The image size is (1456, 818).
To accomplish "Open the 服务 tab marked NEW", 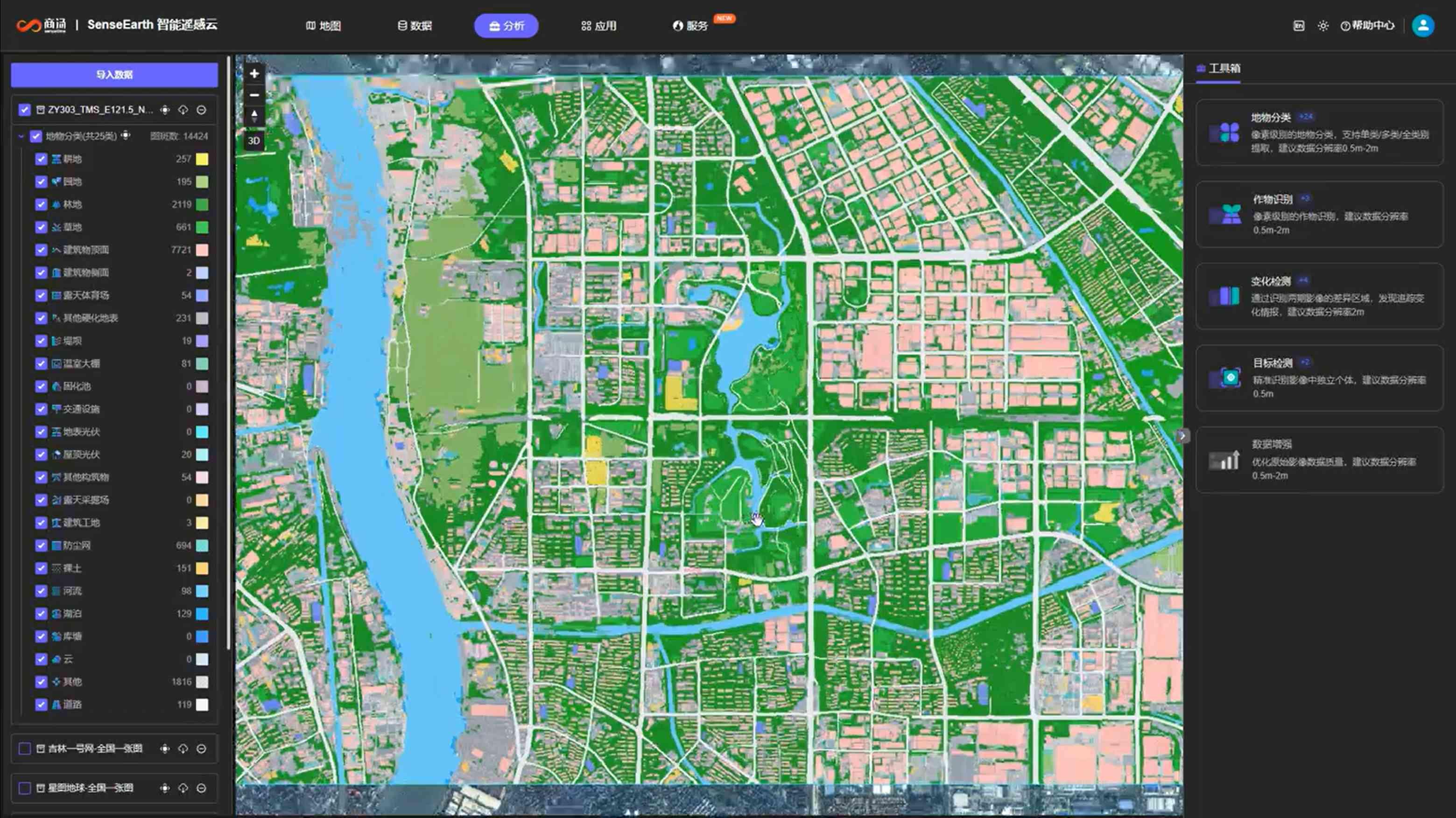I will [x=691, y=25].
